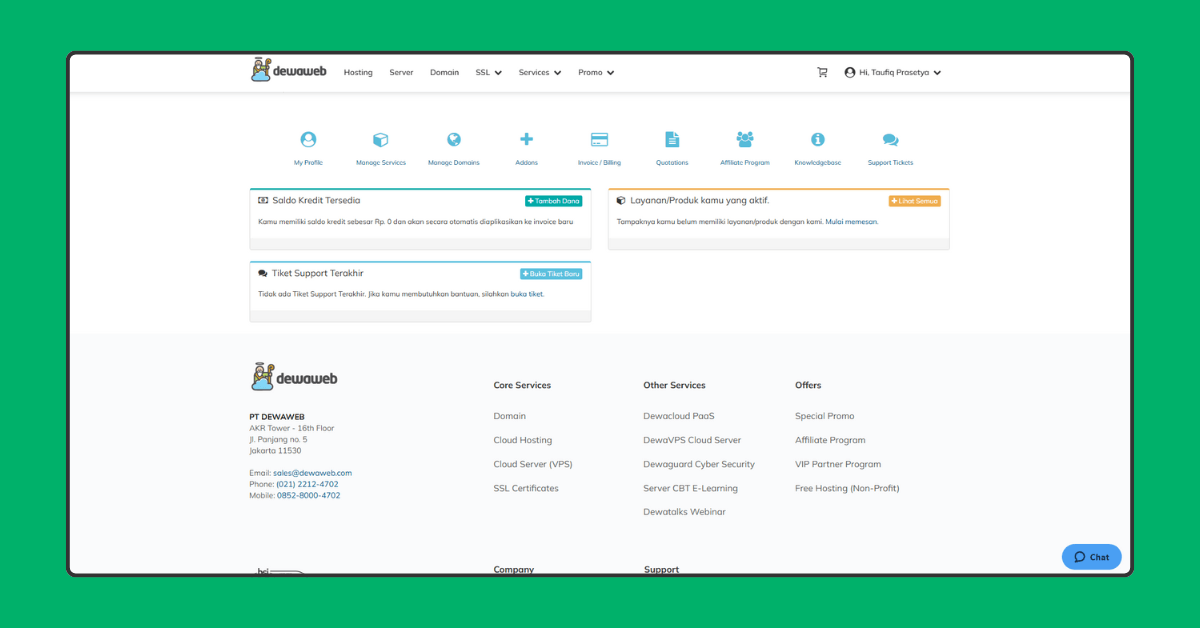
Task: Click the Quotations document icon
Action: (x=672, y=140)
